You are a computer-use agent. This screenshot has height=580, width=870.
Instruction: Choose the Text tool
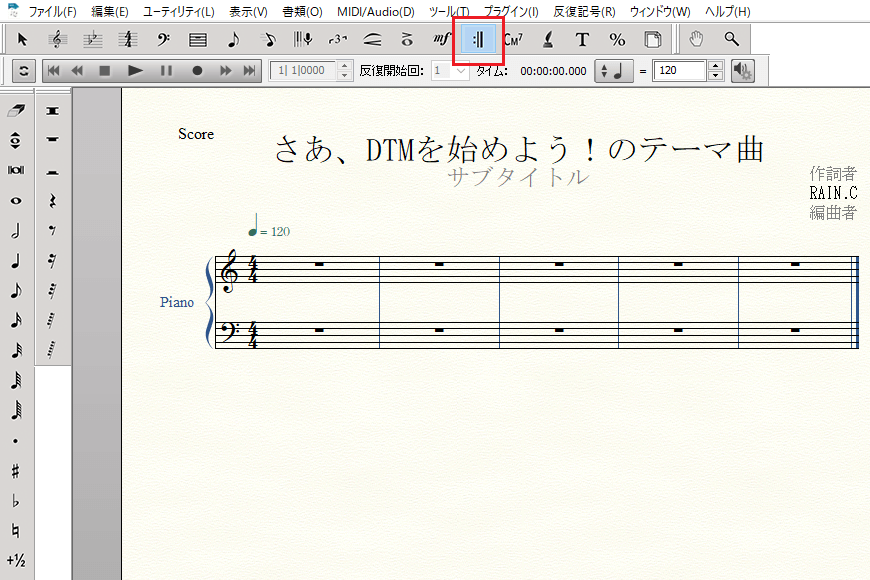[x=582, y=40]
